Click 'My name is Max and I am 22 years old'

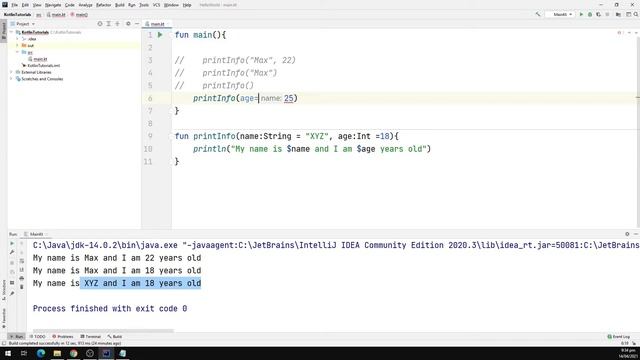click(x=117, y=258)
